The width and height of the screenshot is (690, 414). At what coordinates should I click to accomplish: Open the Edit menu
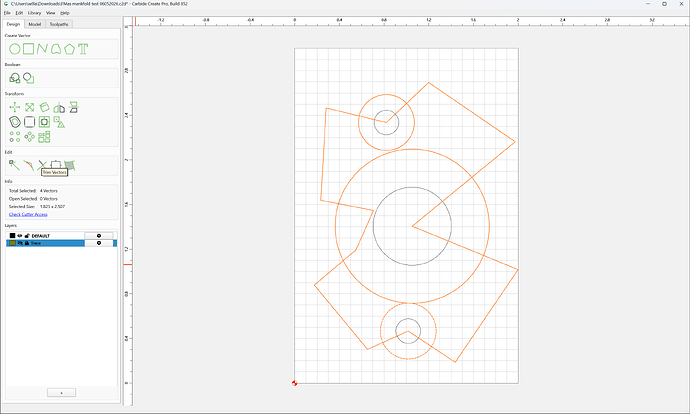click(x=19, y=13)
